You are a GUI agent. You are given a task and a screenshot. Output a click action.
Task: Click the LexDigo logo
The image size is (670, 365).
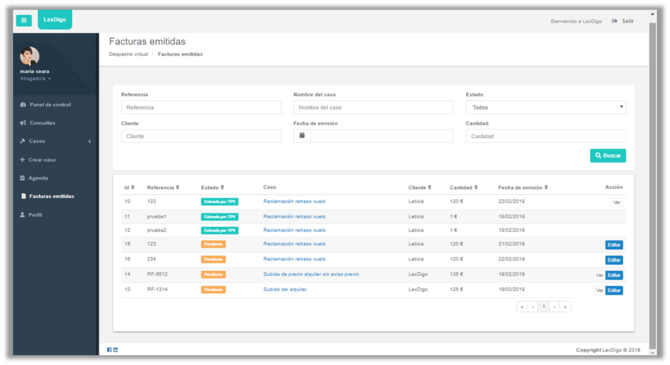tap(55, 19)
